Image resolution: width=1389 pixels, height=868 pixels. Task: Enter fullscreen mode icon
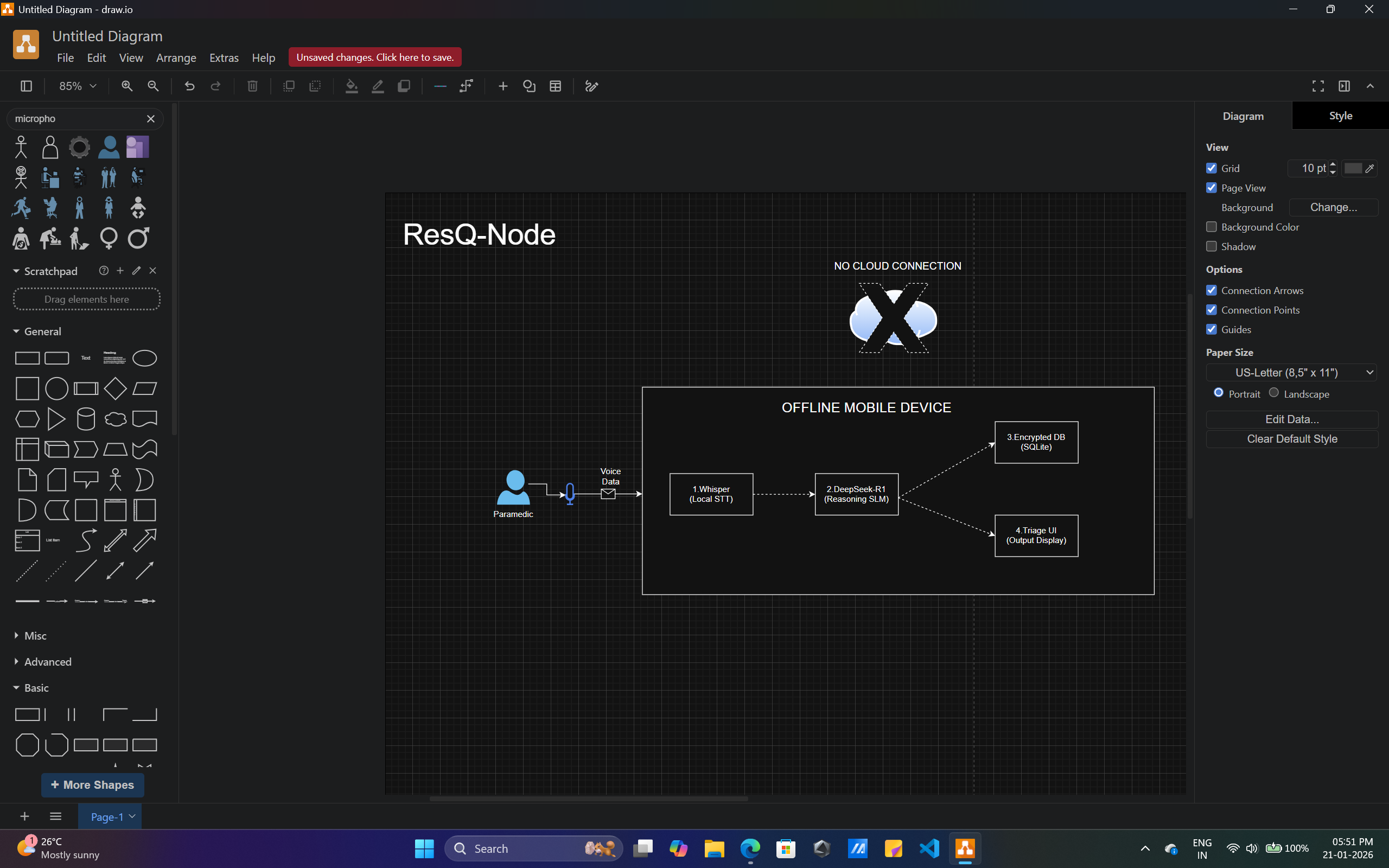pos(1318,86)
